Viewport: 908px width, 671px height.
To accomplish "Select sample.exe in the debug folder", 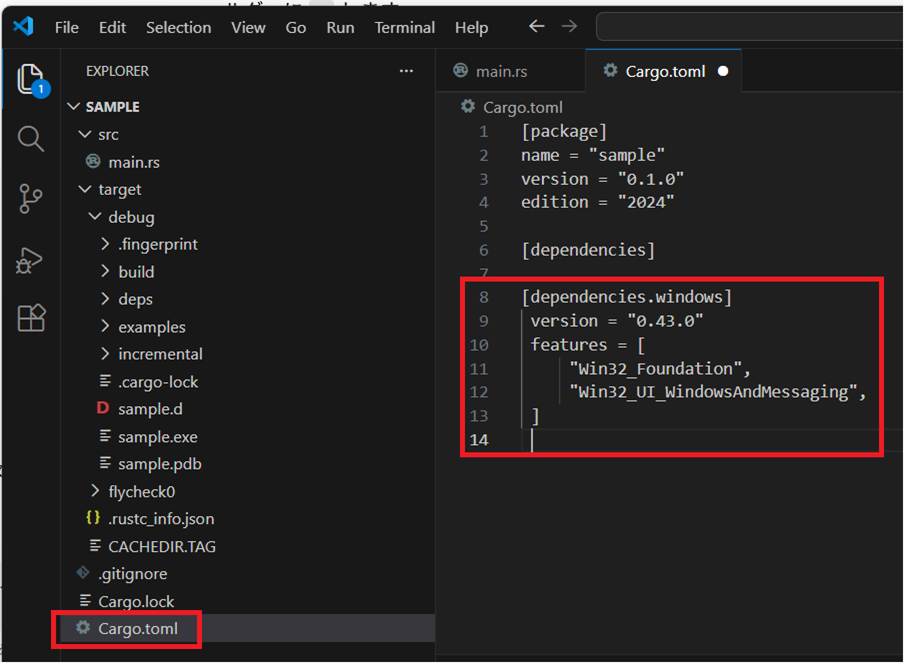I will coord(157,436).
